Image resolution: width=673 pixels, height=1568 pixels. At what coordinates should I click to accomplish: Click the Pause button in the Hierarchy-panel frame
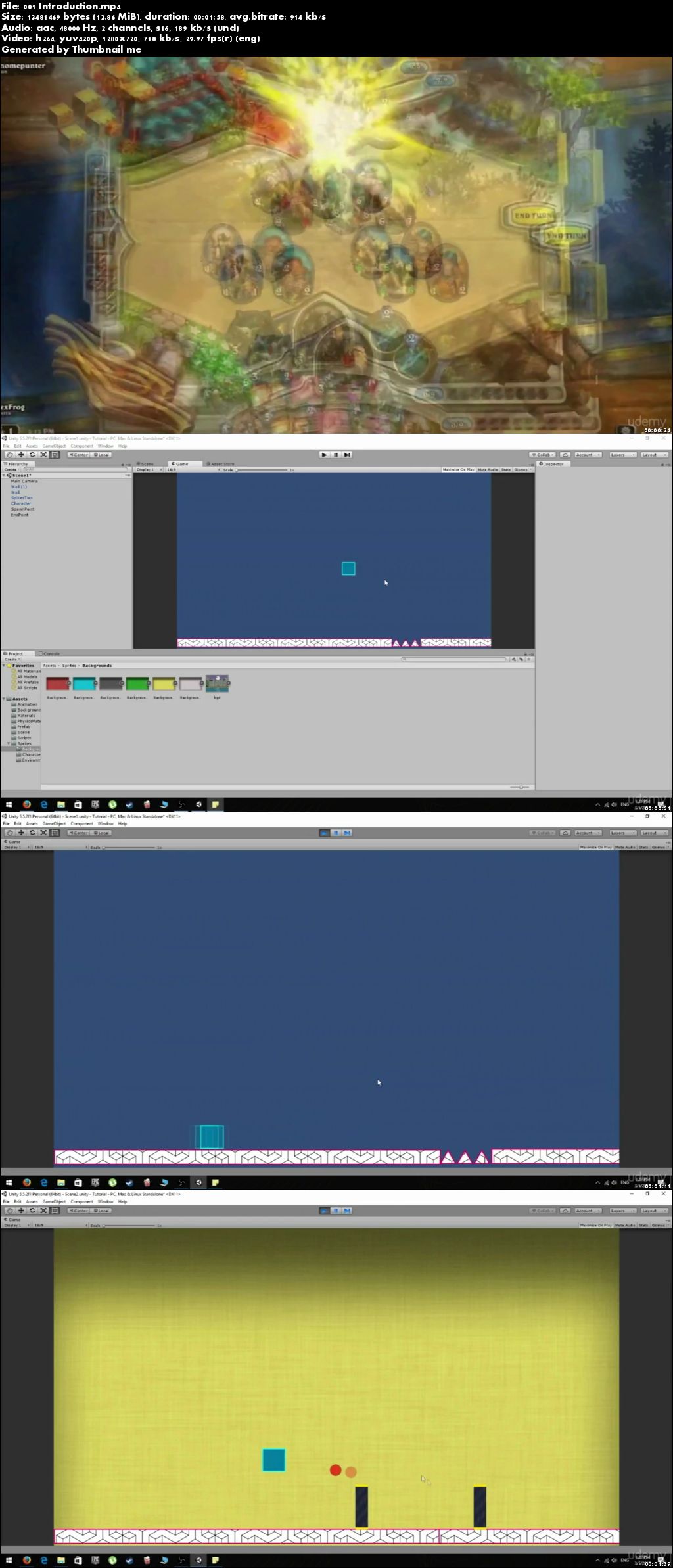[x=336, y=455]
